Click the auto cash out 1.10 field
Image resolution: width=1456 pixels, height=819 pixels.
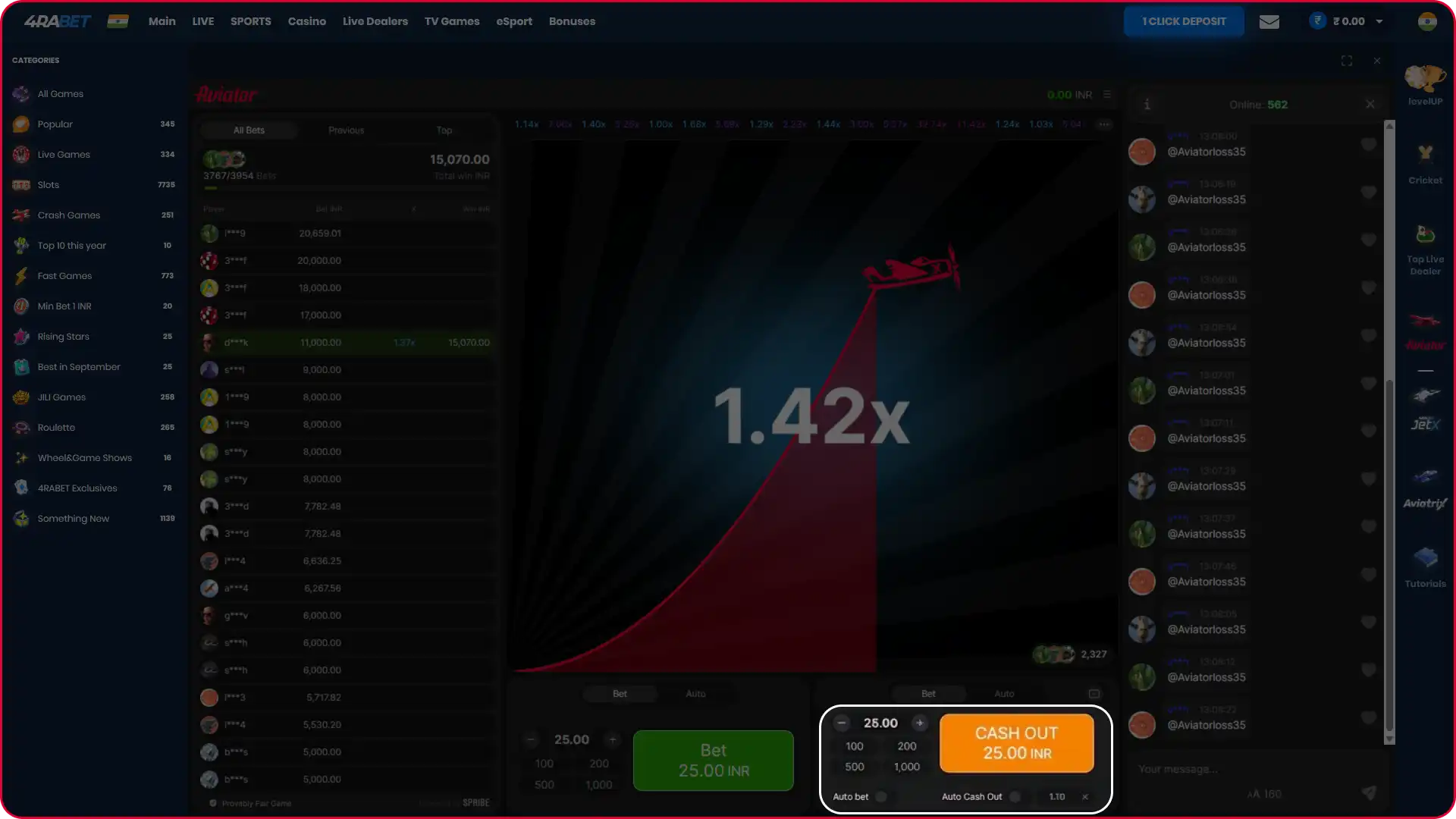1056,797
